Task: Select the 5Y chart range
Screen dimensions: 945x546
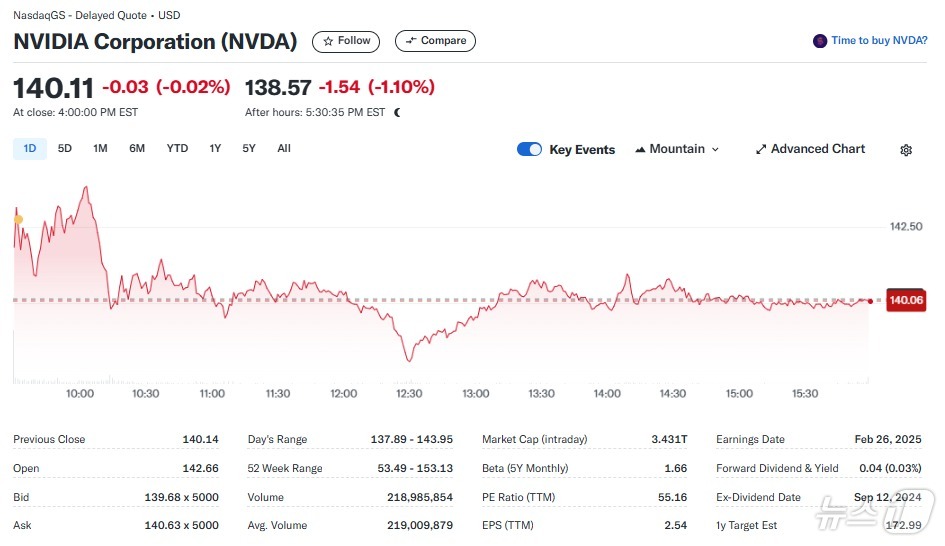Action: click(x=249, y=149)
